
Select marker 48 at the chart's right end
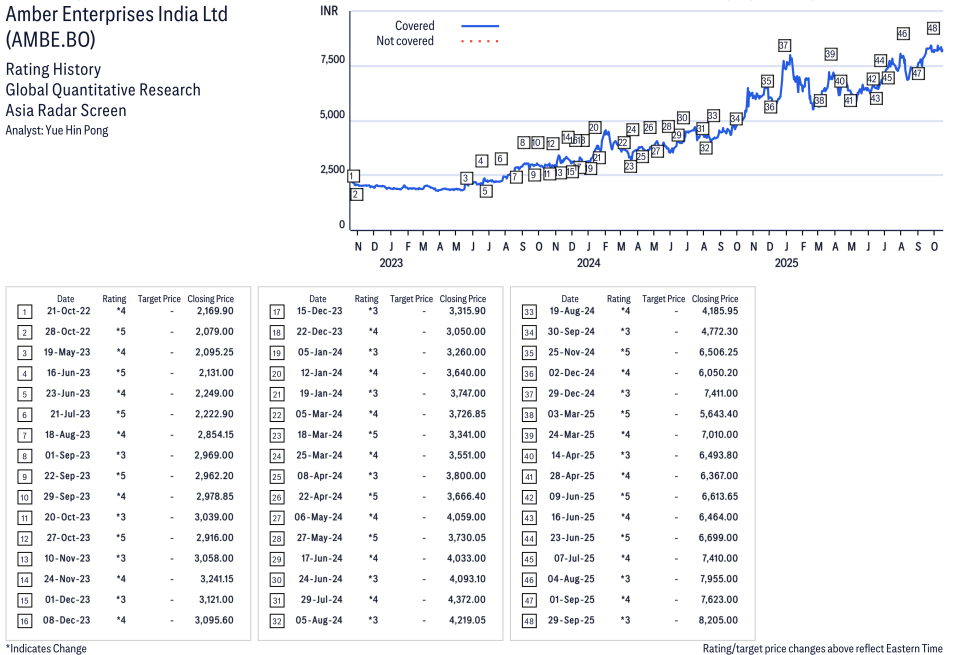tap(933, 28)
